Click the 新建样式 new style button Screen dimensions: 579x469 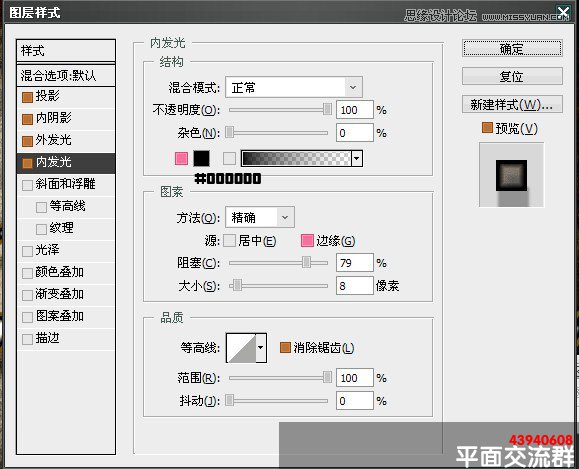pos(512,105)
